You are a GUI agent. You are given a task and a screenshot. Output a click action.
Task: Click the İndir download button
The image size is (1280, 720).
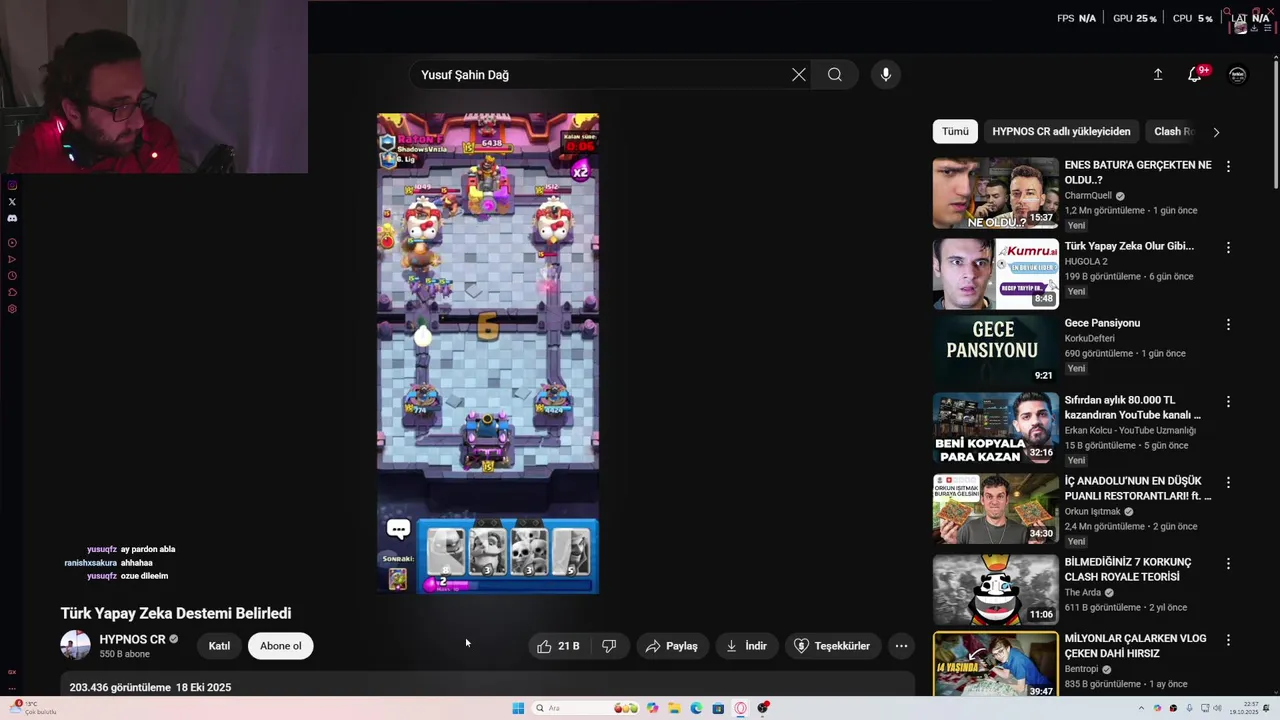[746, 646]
